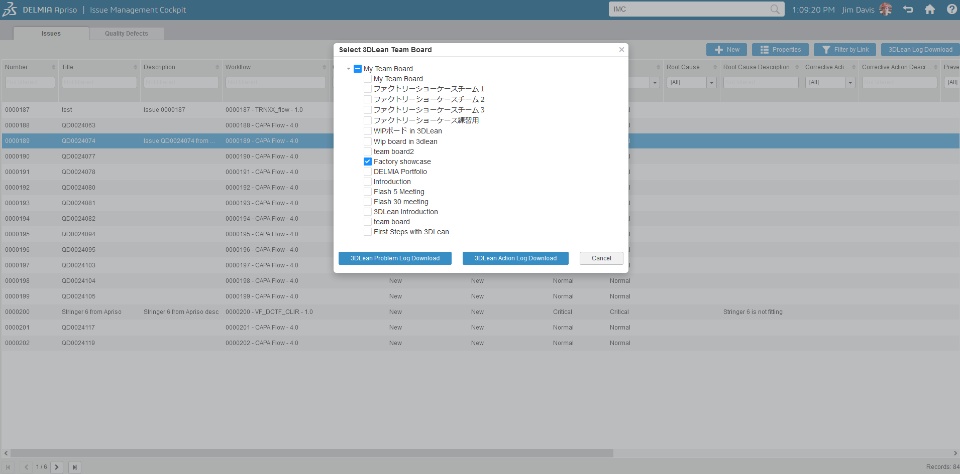Screen dimensions: 960x474
Task: Check the child My Team Board checkbox
Action: pyautogui.click(x=367, y=79)
